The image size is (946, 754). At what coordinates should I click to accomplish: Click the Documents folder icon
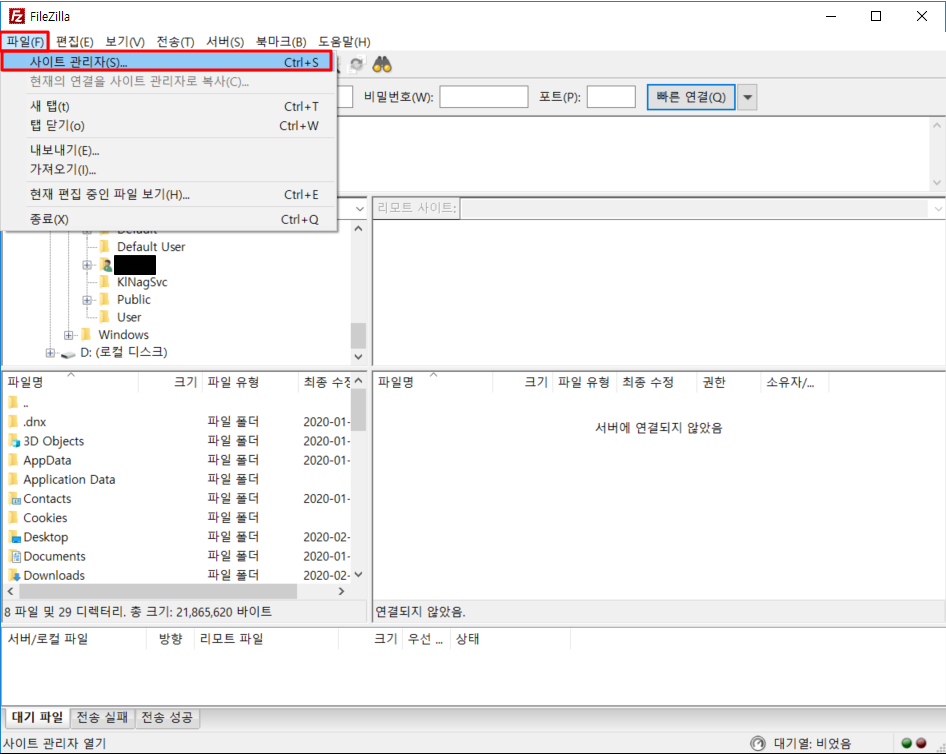coord(14,556)
